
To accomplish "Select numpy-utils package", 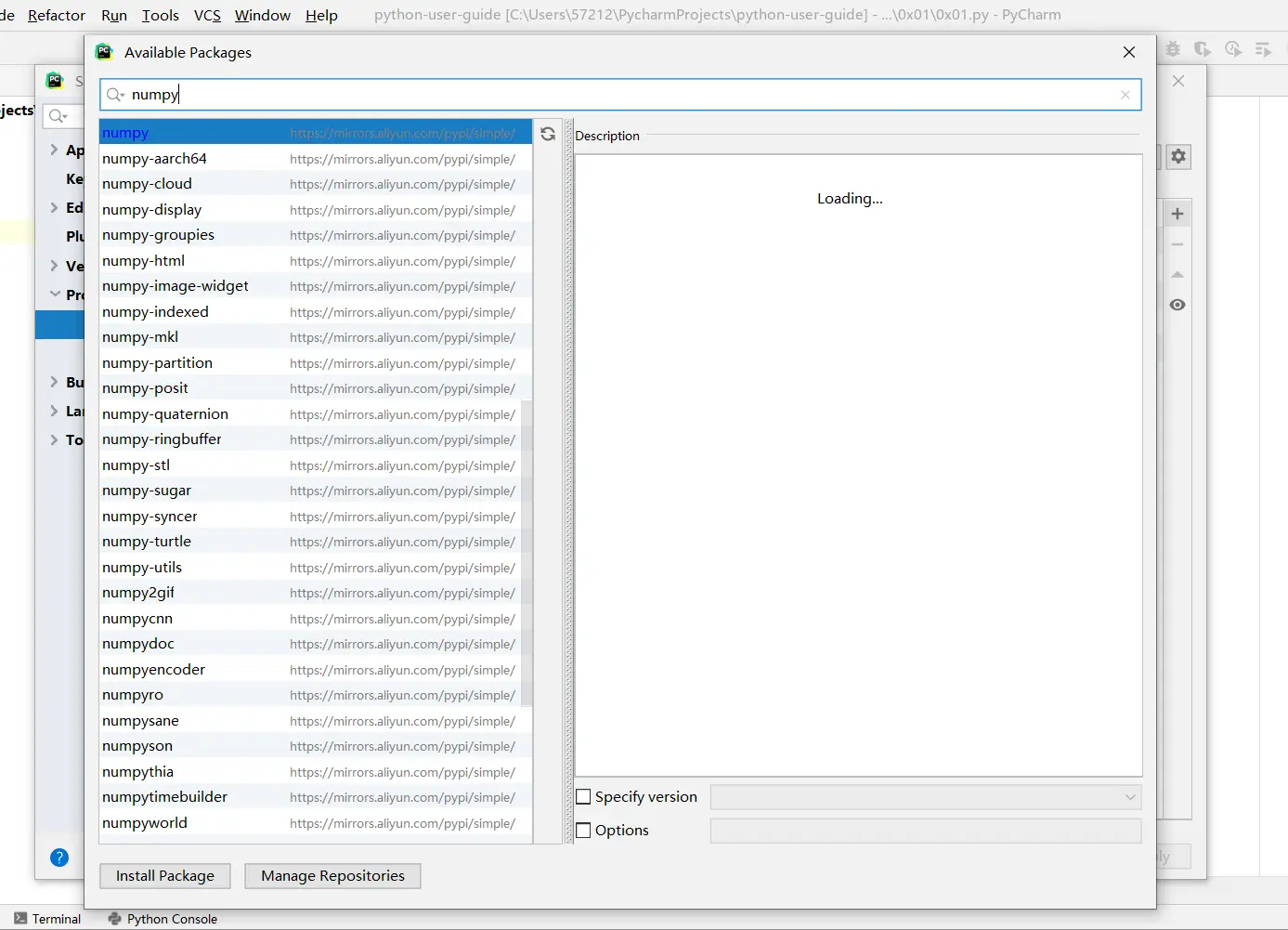I will click(316, 568).
